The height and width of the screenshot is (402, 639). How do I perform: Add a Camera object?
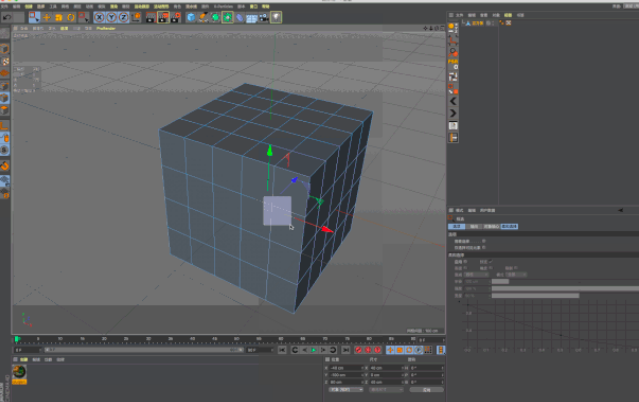(264, 17)
